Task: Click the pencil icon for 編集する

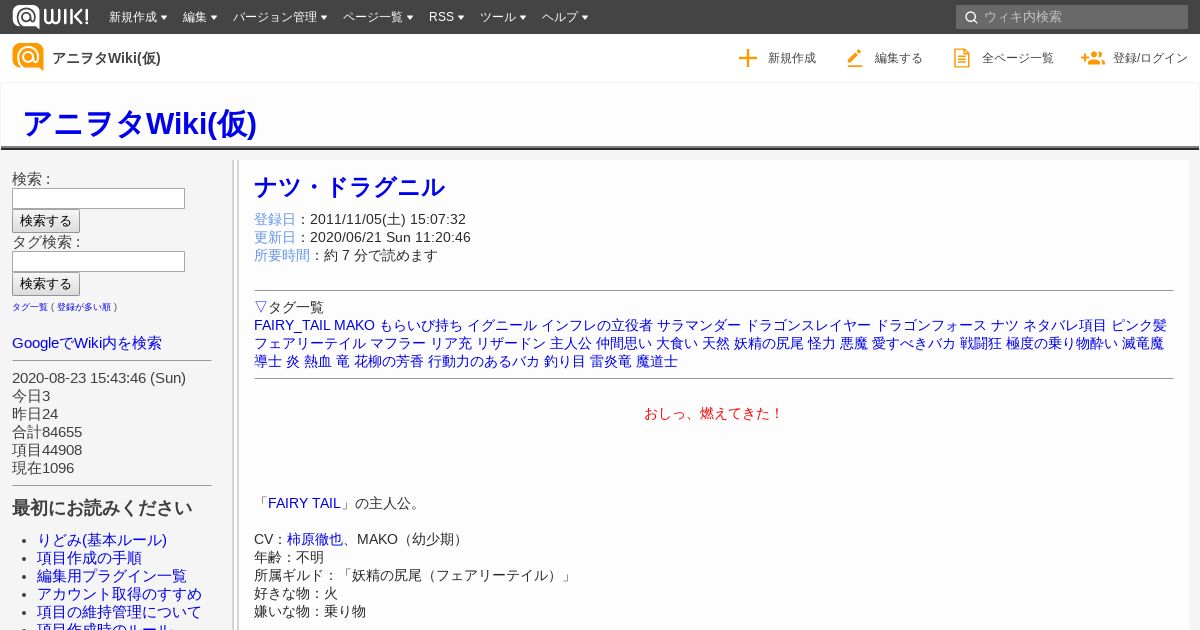Action: 854,58
